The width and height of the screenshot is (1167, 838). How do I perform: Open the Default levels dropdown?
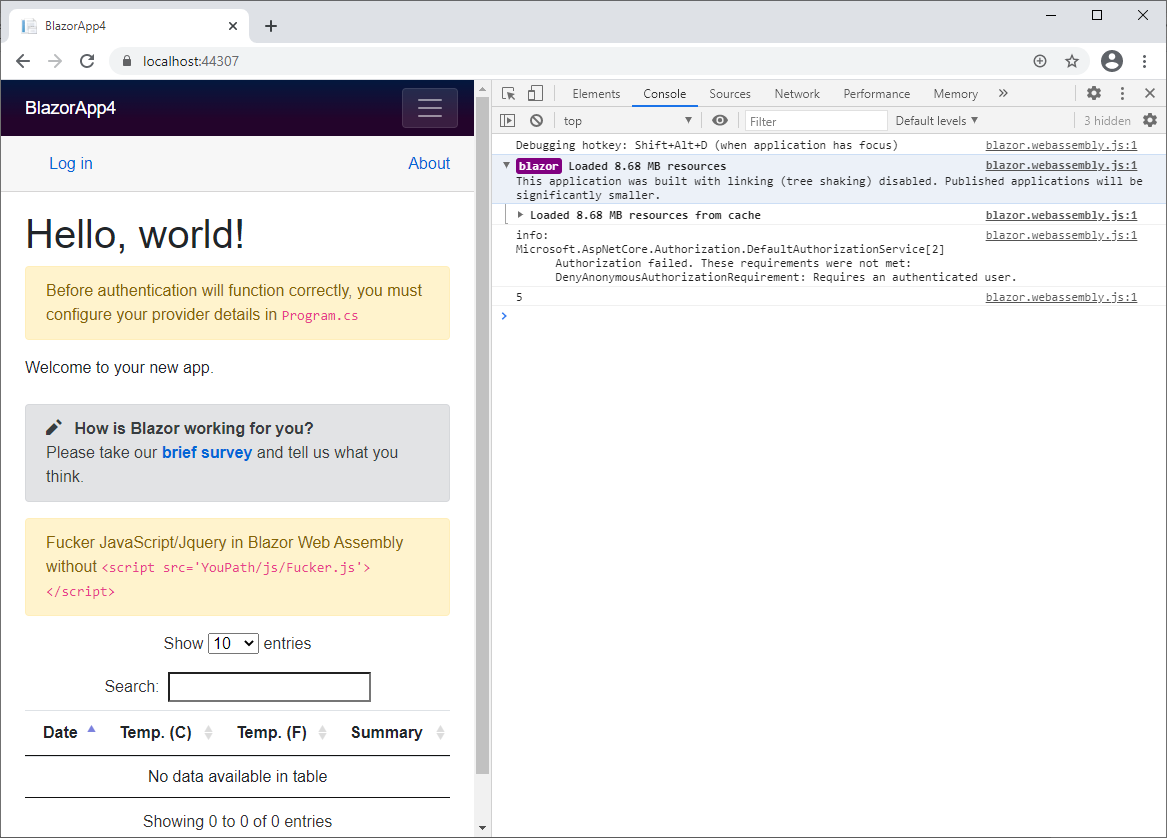(x=936, y=121)
